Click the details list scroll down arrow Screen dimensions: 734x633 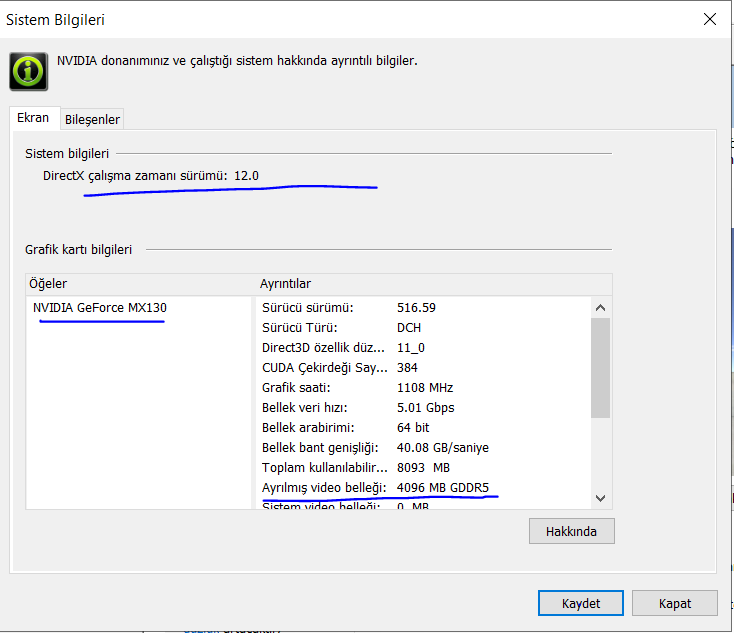pos(601,498)
